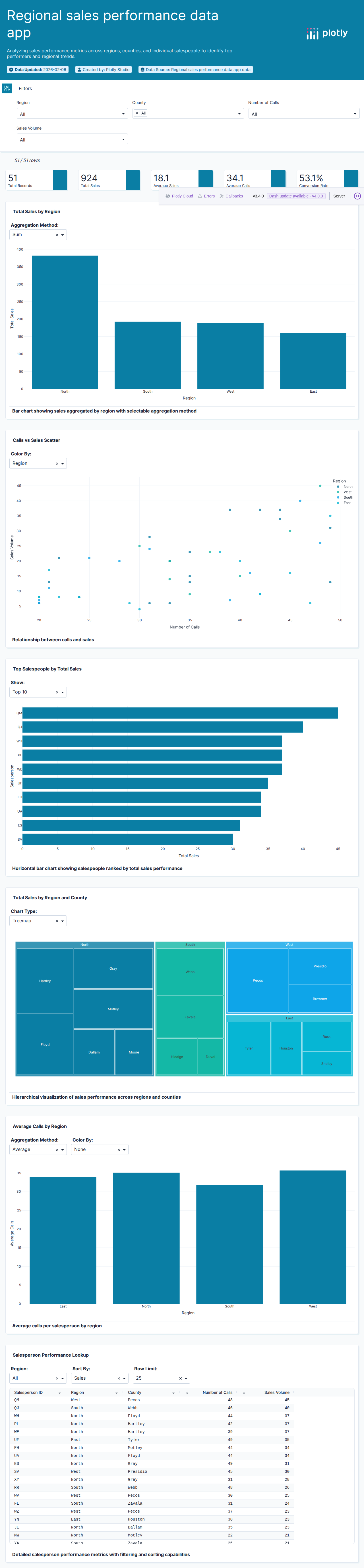This screenshot has width=364, height=1568.
Task: Click Dash update available v4.0.0 badge
Action: pos(296,196)
